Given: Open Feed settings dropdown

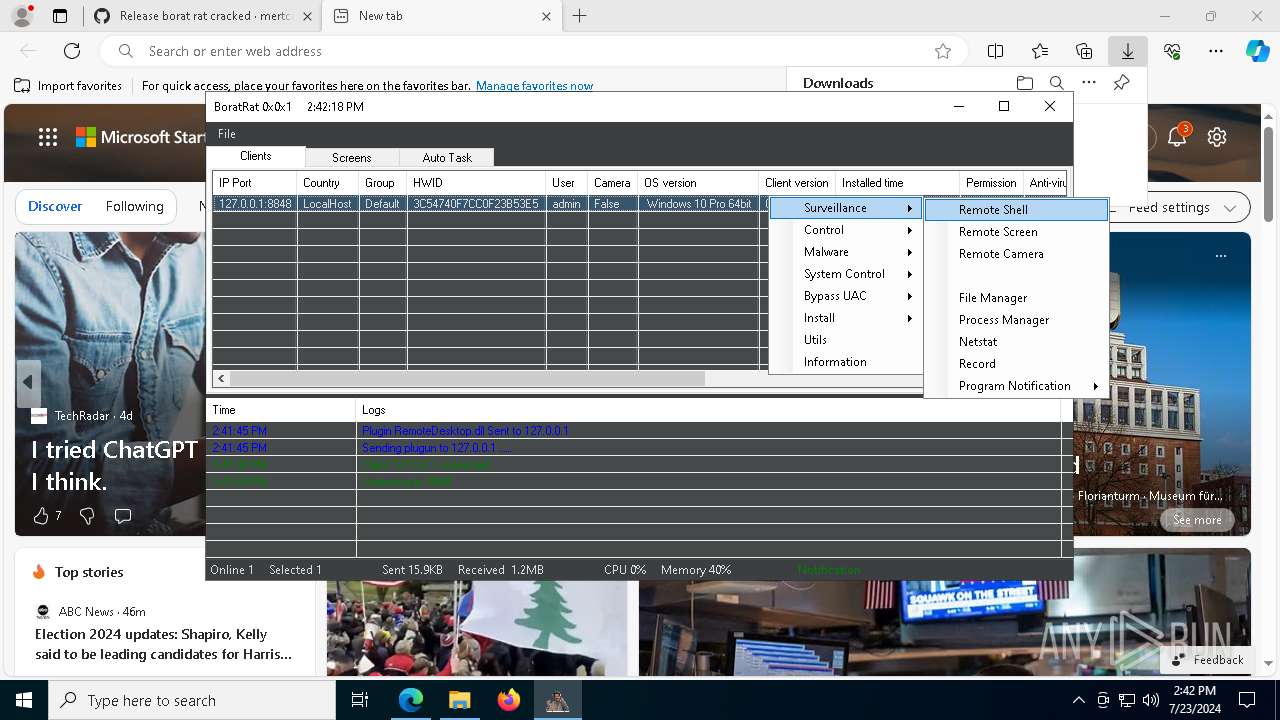Looking at the screenshot, I should (x=1180, y=208).
